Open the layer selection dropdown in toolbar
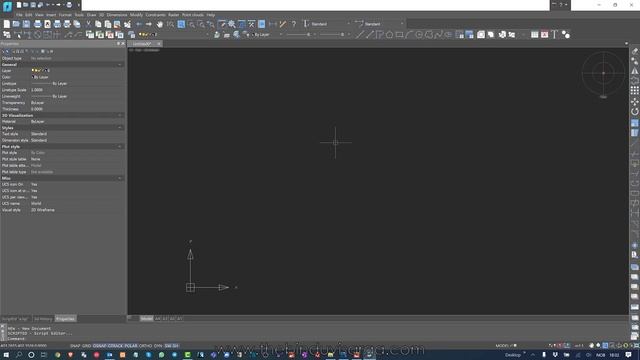This screenshot has height=360, width=640. click(x=173, y=35)
